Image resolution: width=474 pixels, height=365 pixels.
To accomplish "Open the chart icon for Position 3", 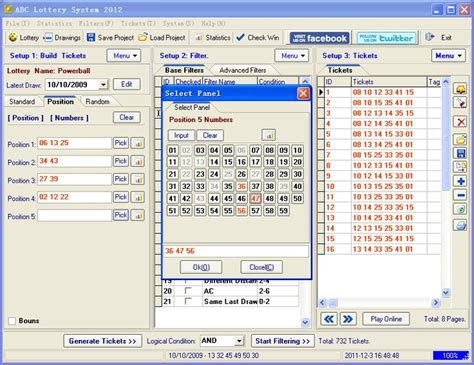I will point(137,179).
